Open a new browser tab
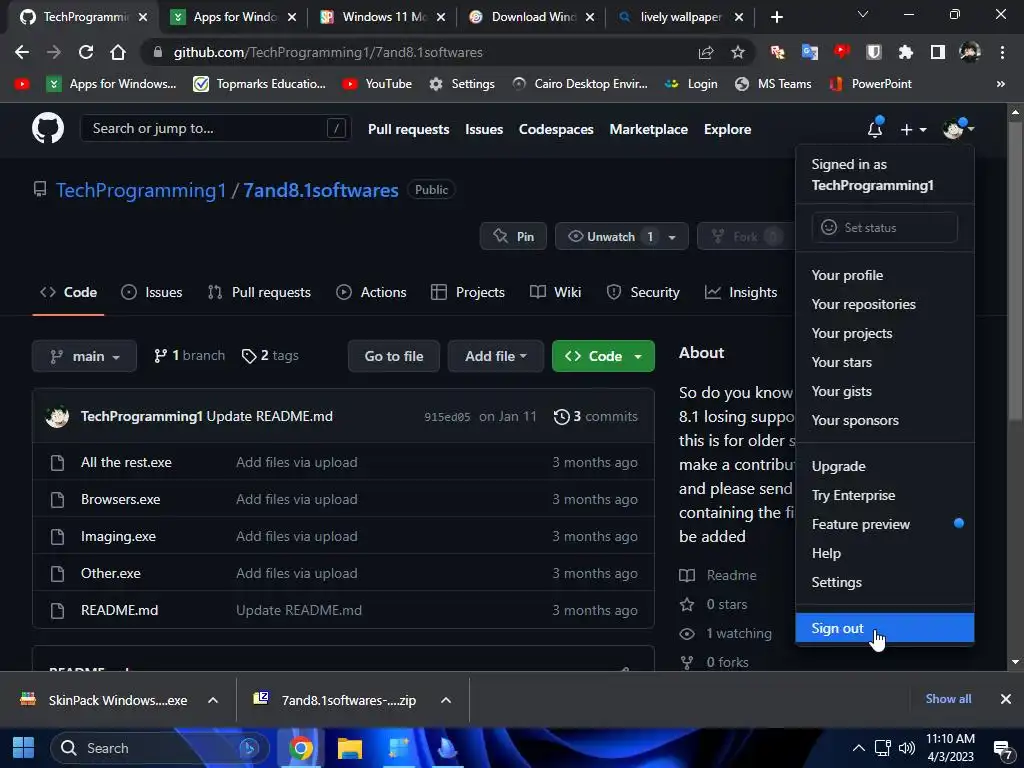Image resolution: width=1024 pixels, height=768 pixels. pyautogui.click(x=776, y=17)
